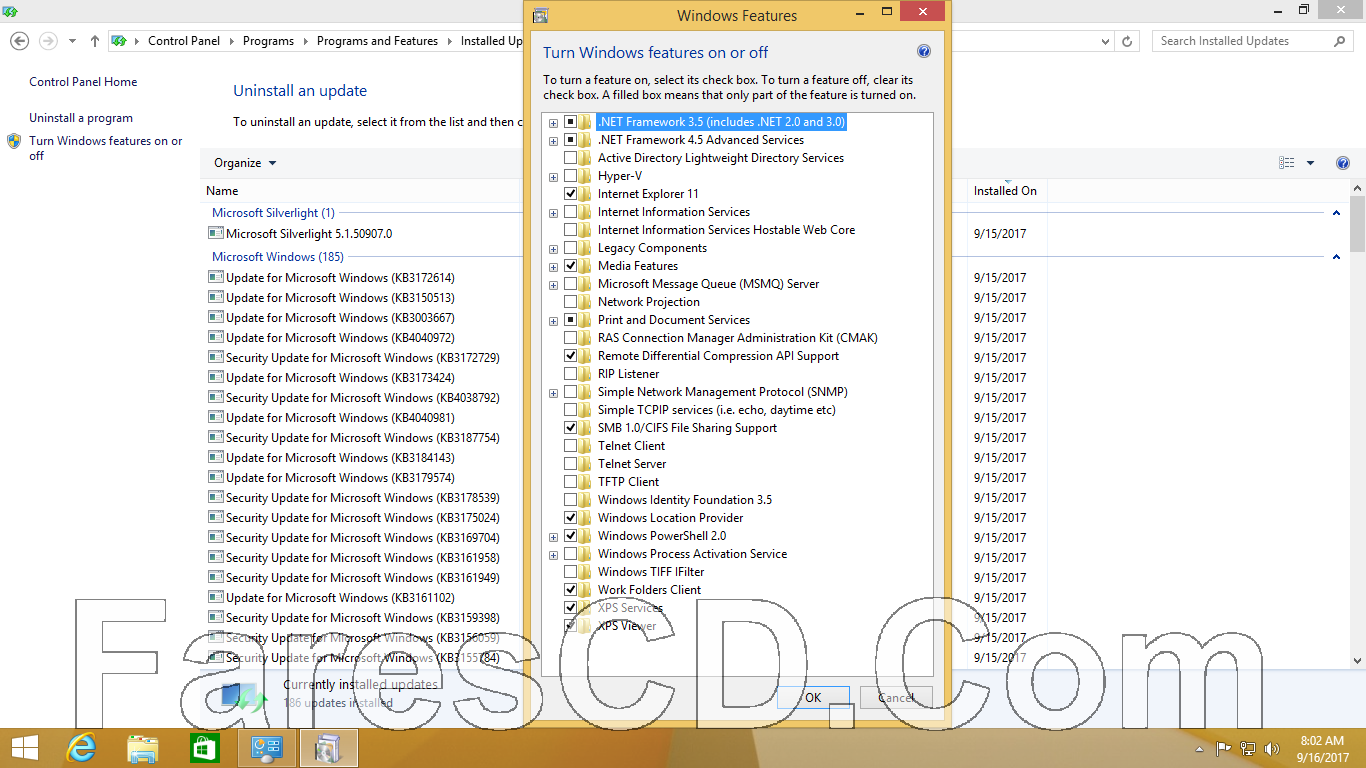Click the folder icon beside Legacy Components
The image size is (1366, 768).
click(x=585, y=248)
